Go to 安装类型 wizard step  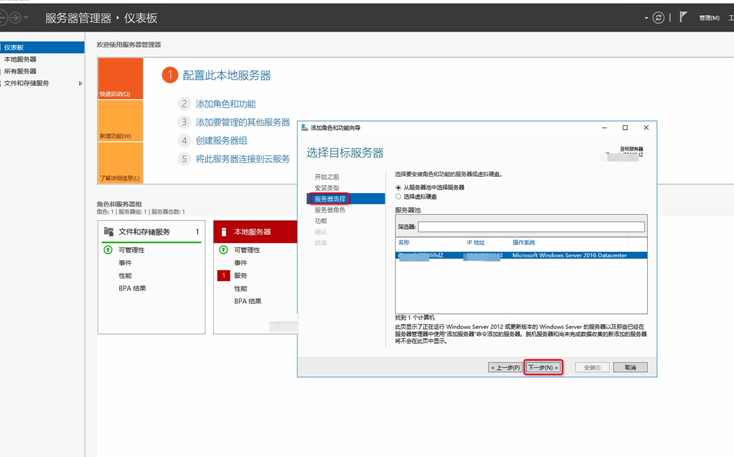coord(327,188)
